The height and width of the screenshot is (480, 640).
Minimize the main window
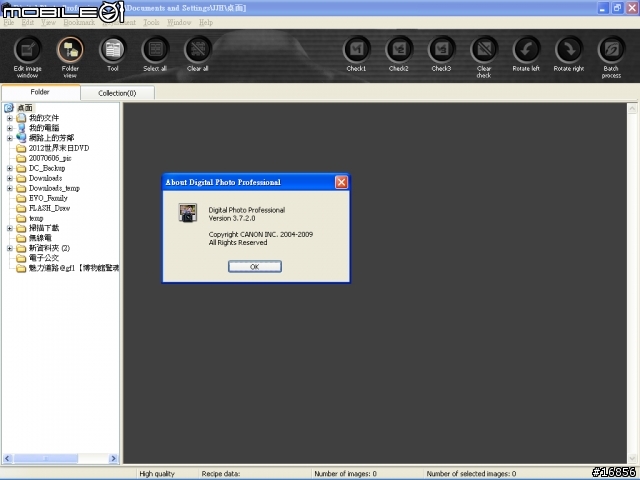point(603,8)
